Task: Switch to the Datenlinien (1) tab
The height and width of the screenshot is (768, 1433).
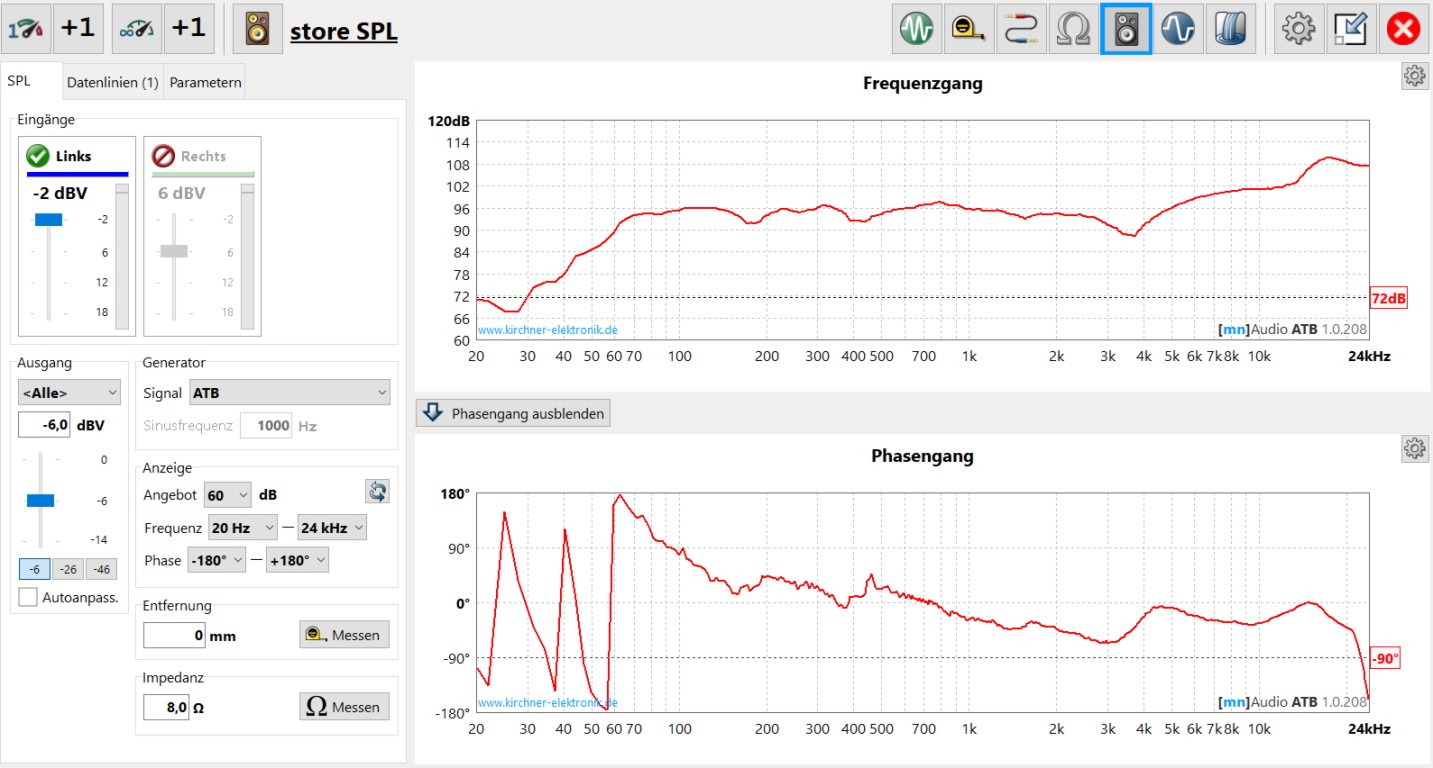Action: click(112, 83)
